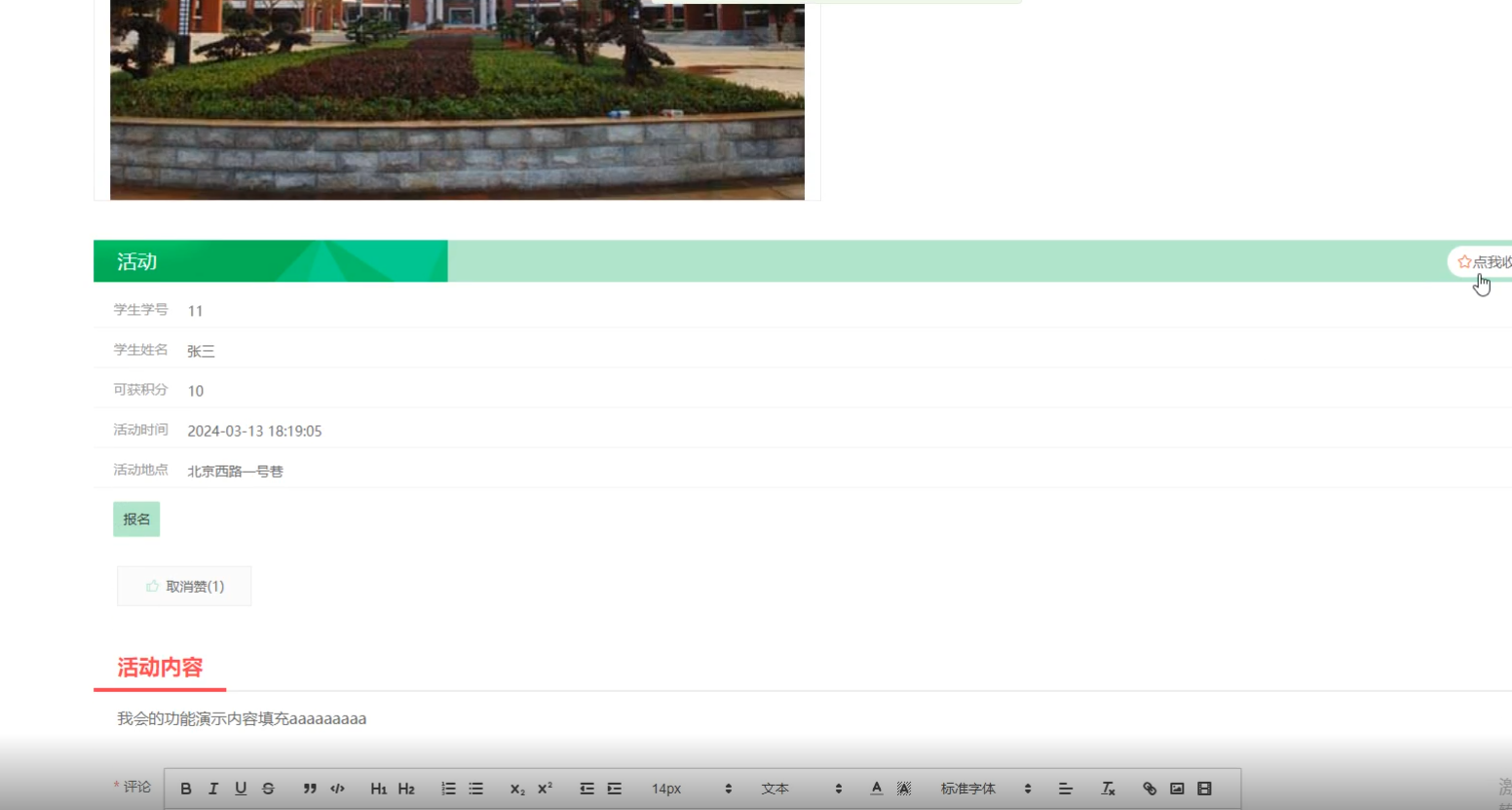This screenshot has height=810, width=1512.
Task: Insert an image in the comment
Action: coord(1177,789)
